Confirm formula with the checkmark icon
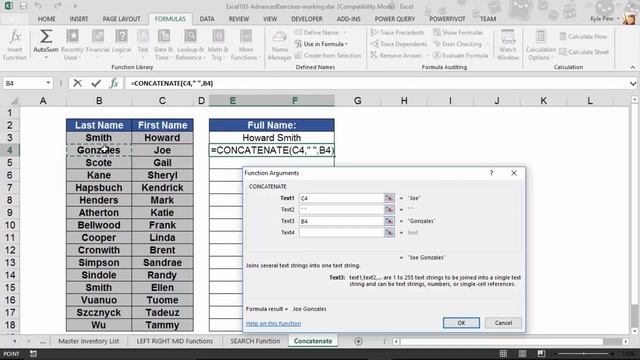640x360 pixels. 96,83
